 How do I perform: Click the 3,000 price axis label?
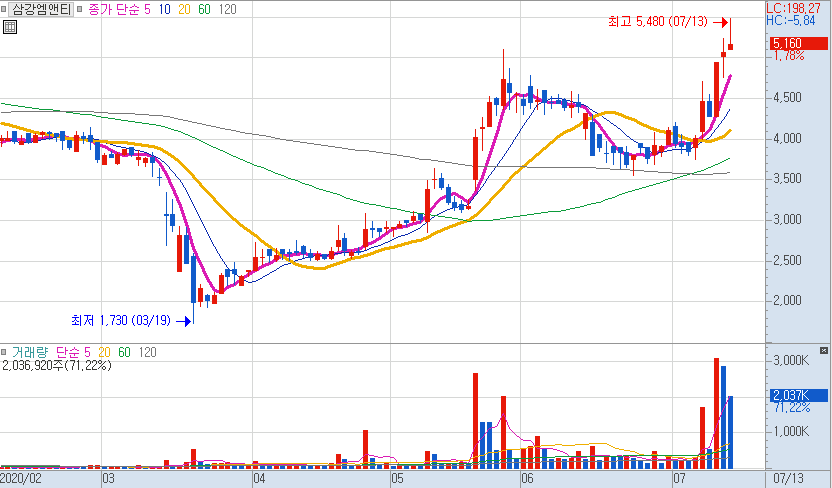point(787,220)
